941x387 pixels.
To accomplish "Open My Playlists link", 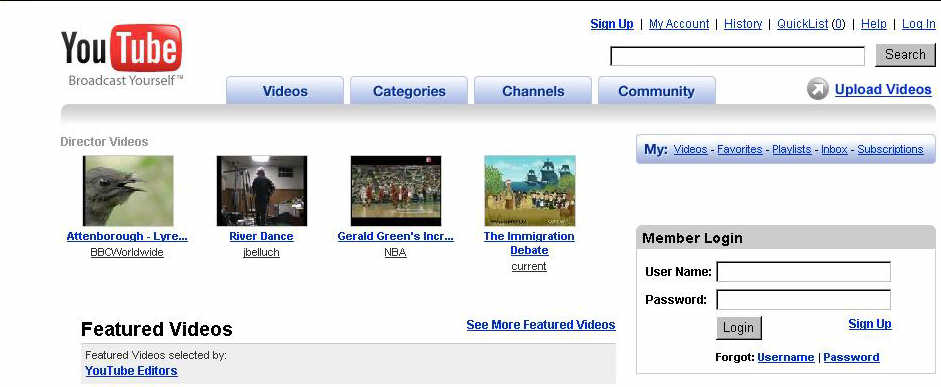I will pos(792,149).
